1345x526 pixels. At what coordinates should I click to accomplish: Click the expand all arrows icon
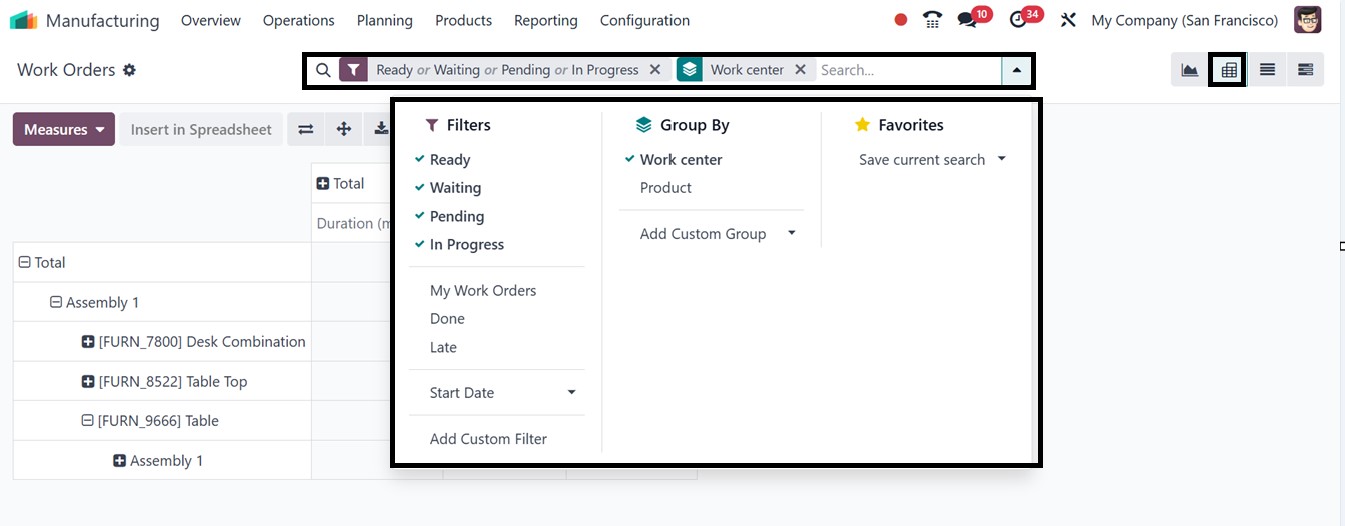tap(343, 129)
